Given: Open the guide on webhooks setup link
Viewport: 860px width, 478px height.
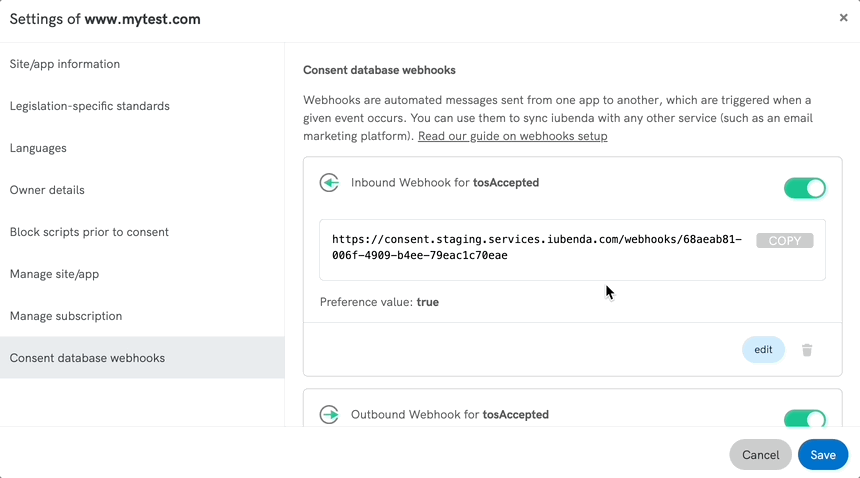Looking at the screenshot, I should coord(512,136).
